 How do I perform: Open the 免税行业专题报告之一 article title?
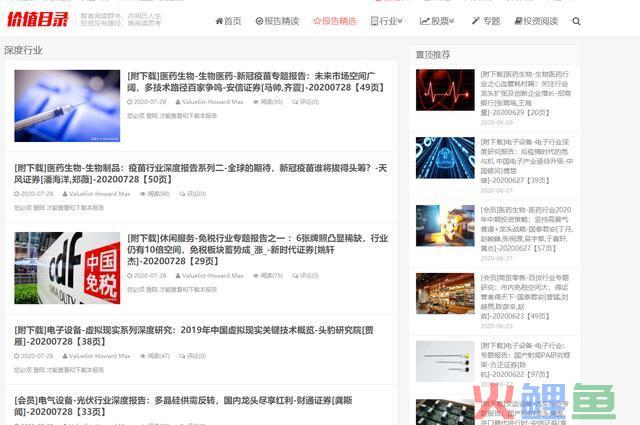257,249
